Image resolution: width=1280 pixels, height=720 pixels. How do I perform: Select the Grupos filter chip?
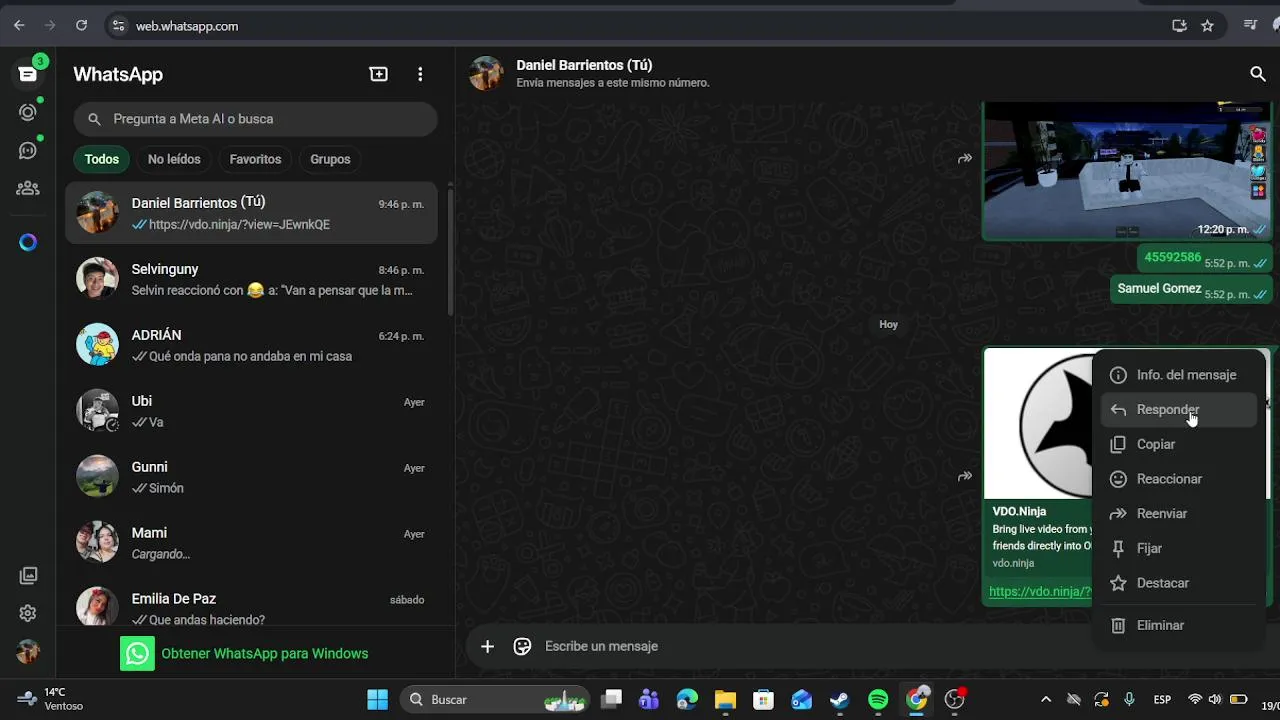[x=330, y=159]
